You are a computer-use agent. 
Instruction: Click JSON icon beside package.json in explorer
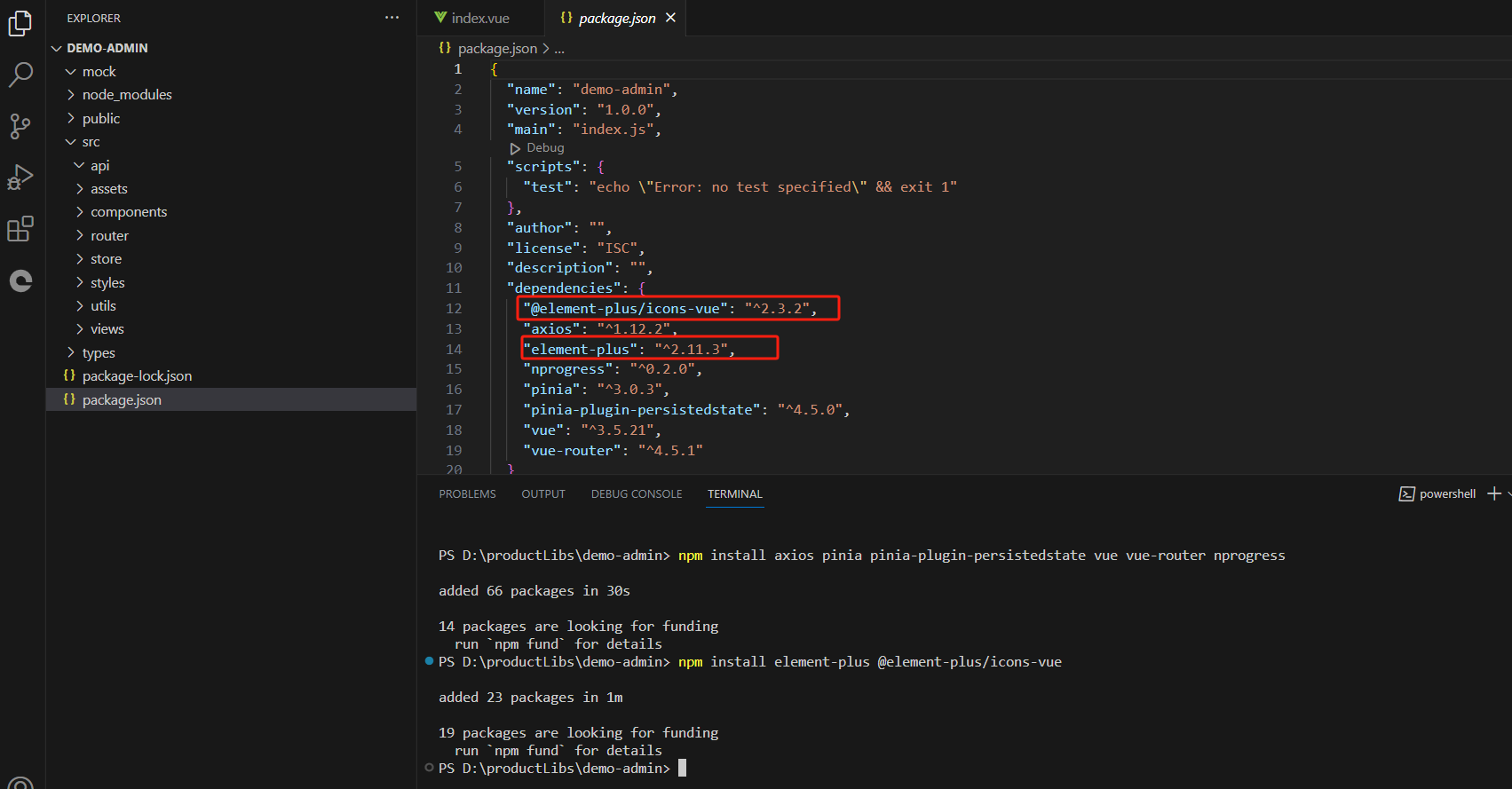(x=69, y=399)
